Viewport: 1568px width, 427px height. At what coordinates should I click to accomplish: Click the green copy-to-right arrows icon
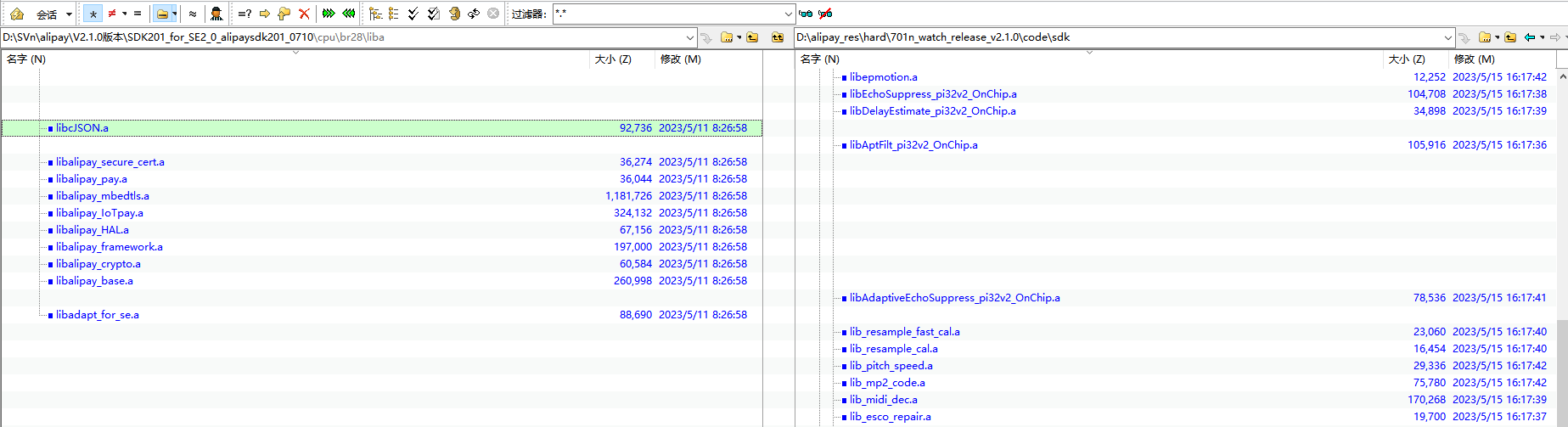coord(329,14)
